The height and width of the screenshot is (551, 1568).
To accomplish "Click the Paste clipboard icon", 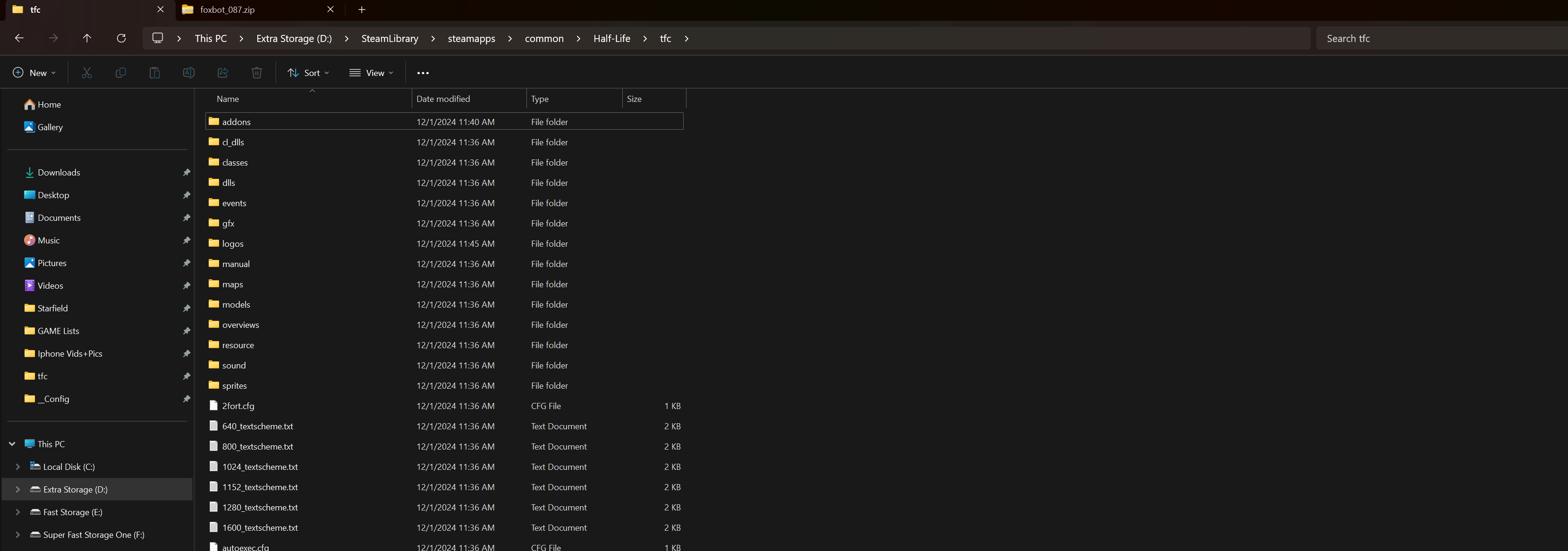I will 154,73.
